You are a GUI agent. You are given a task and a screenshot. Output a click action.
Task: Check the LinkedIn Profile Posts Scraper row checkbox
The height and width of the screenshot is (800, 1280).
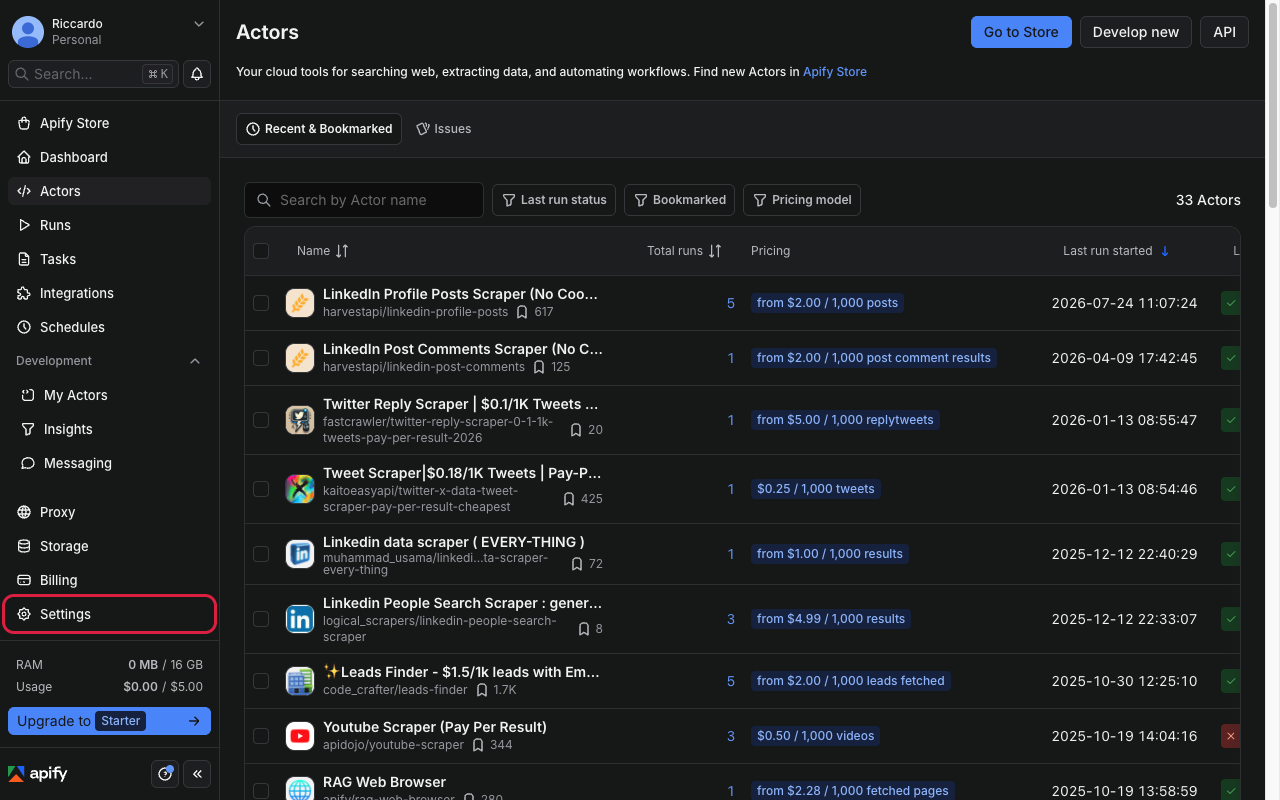coord(261,303)
